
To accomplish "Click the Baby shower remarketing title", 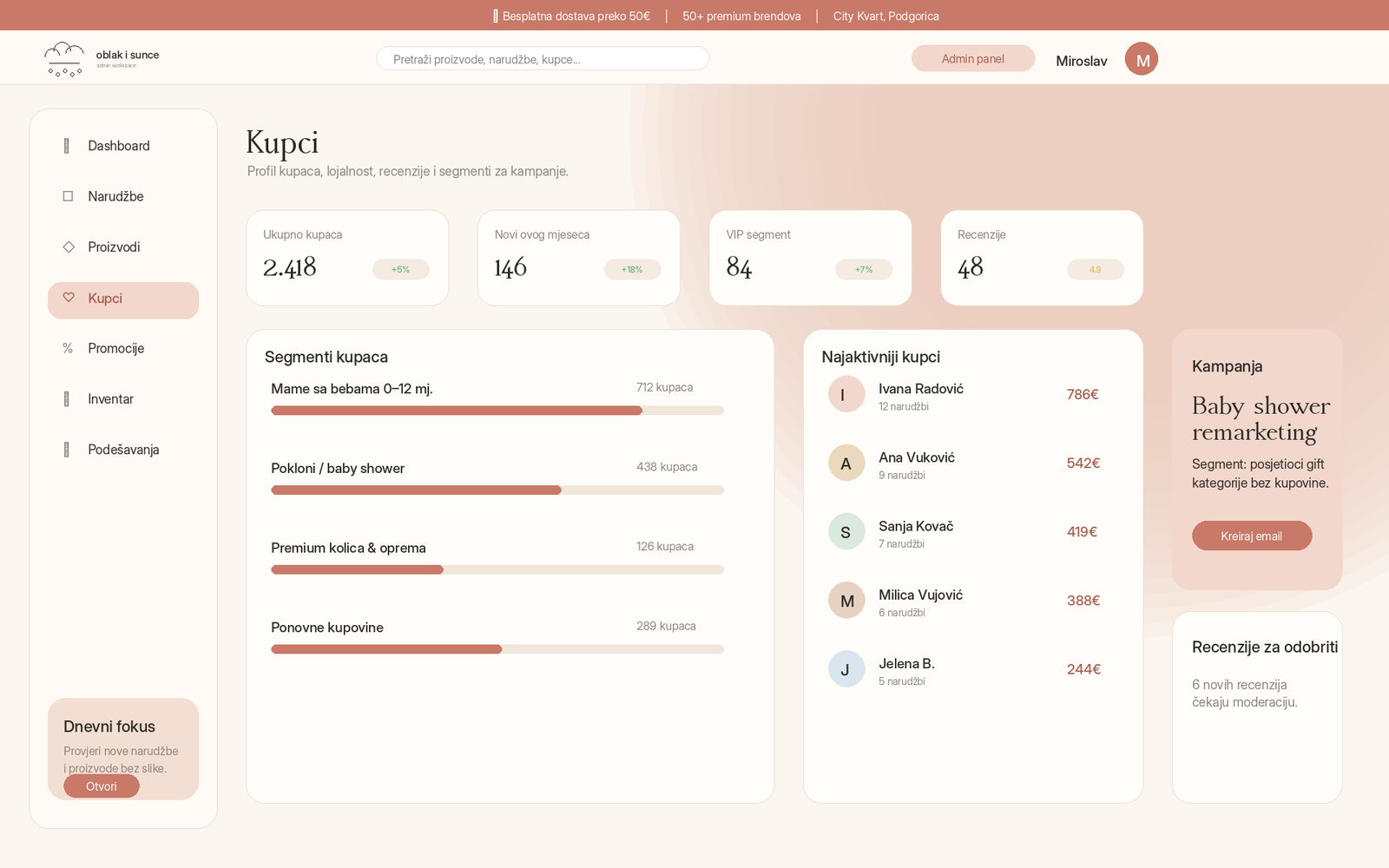I will pyautogui.click(x=1261, y=419).
